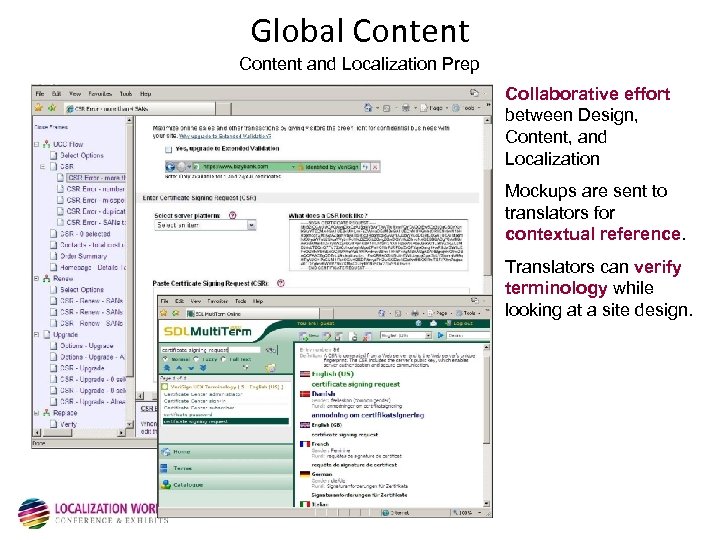The width and height of the screenshot is (720, 540).
Task: Open Favorites menu in back browser
Action: (100, 94)
